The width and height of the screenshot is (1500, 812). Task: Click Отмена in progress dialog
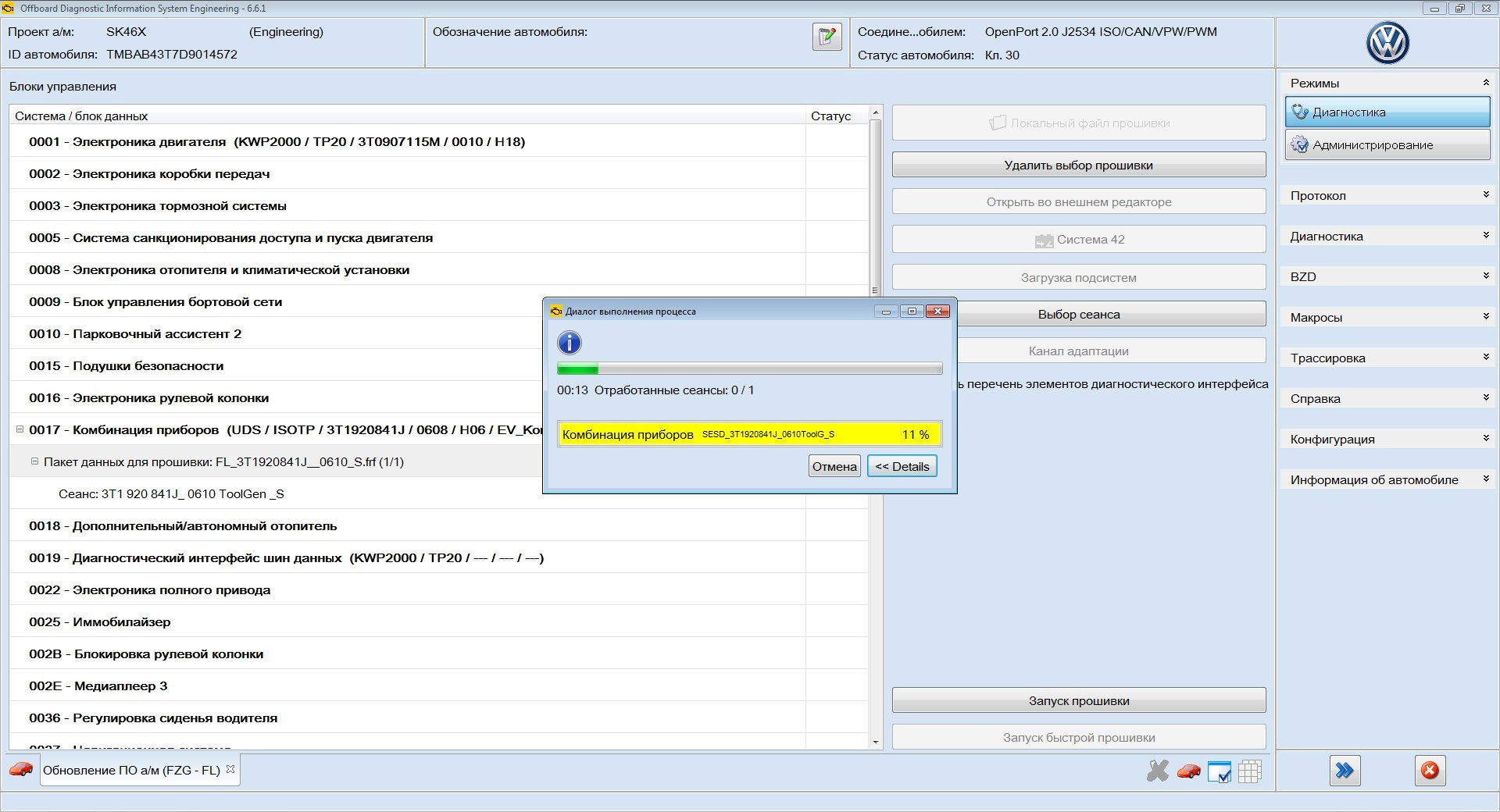pos(834,466)
